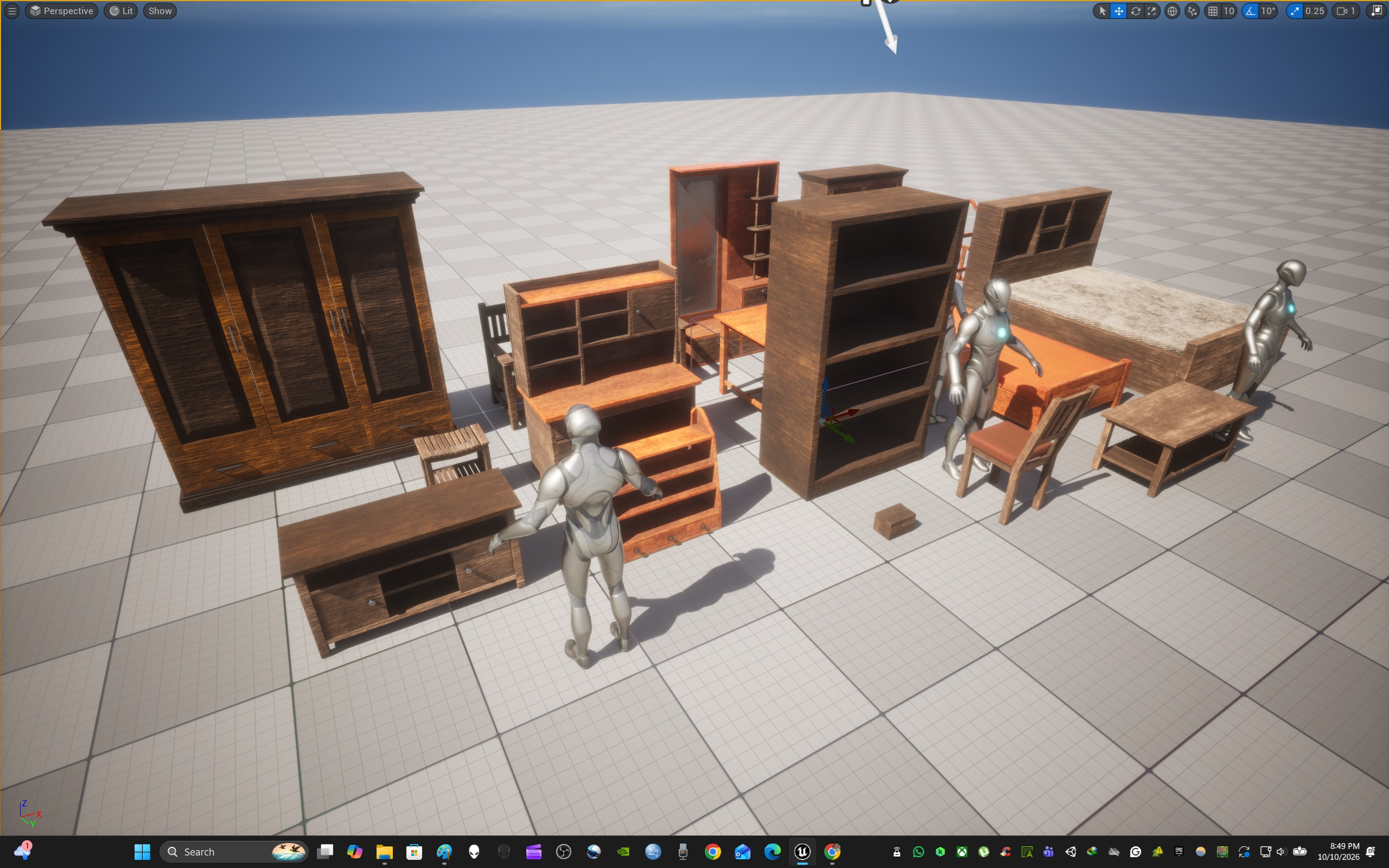Open the Show flags menu
This screenshot has width=1389, height=868.
click(160, 11)
